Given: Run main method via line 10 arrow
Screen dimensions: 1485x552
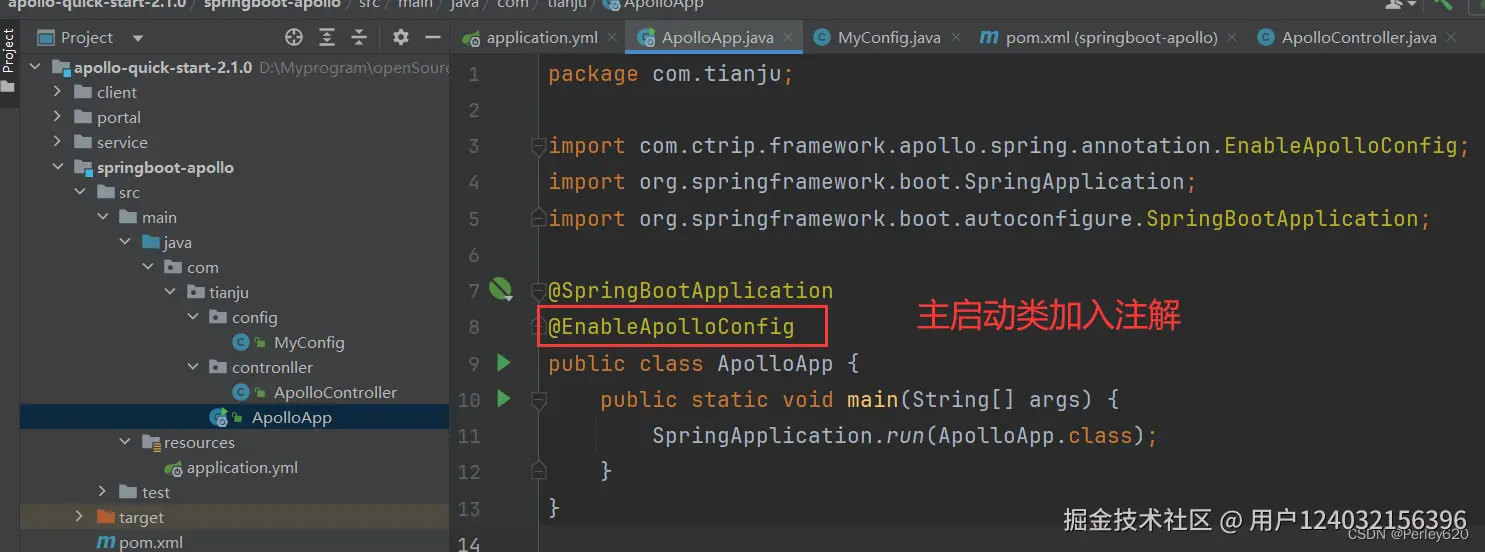Looking at the screenshot, I should (x=504, y=399).
